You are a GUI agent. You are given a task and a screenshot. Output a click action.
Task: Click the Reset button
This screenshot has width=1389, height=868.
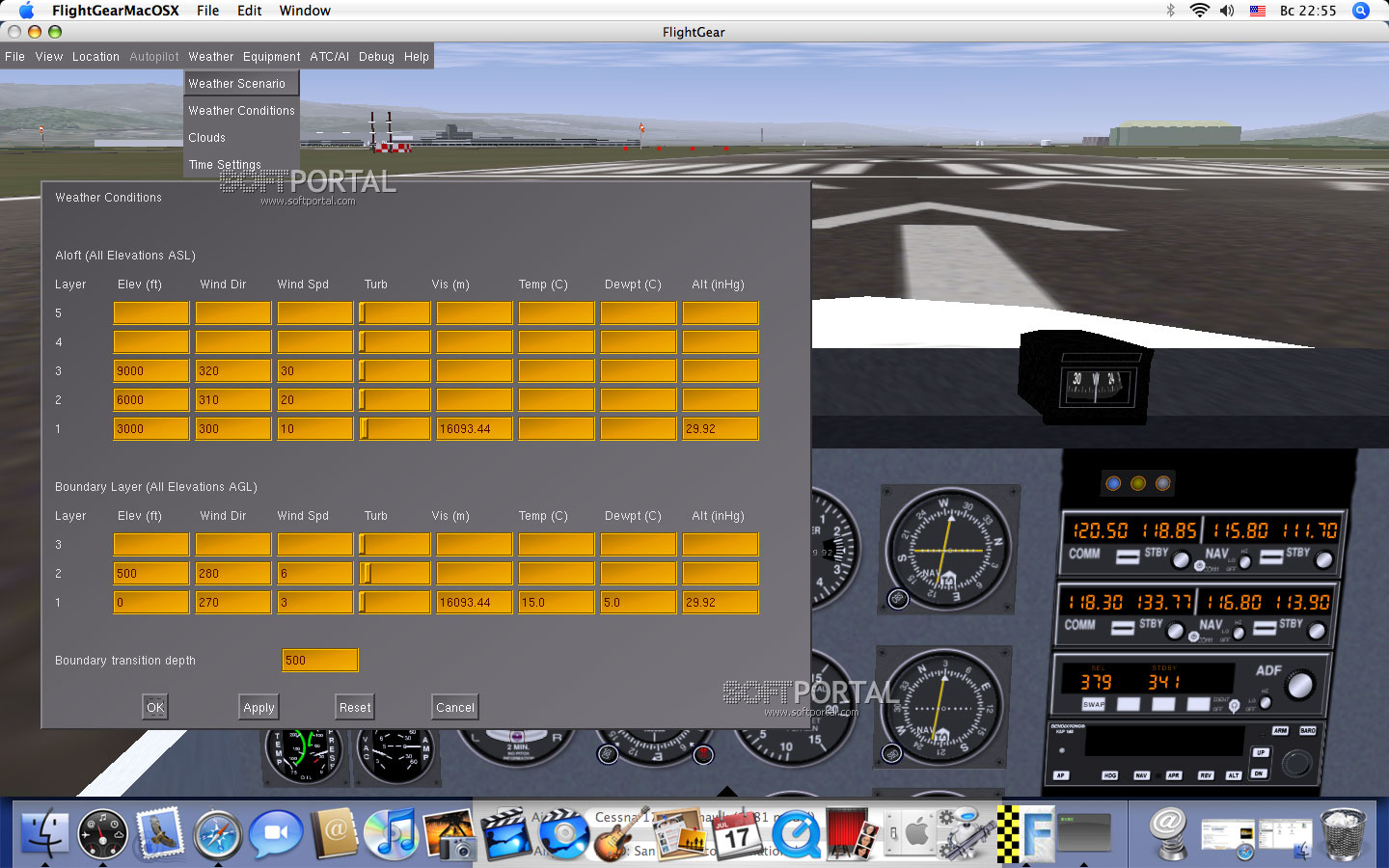click(x=355, y=707)
